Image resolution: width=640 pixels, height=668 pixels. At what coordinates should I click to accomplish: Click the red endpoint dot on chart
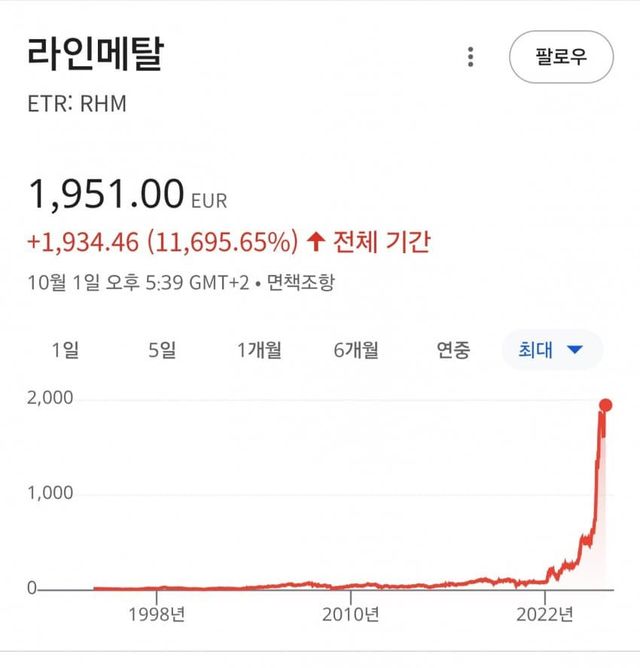pos(606,405)
